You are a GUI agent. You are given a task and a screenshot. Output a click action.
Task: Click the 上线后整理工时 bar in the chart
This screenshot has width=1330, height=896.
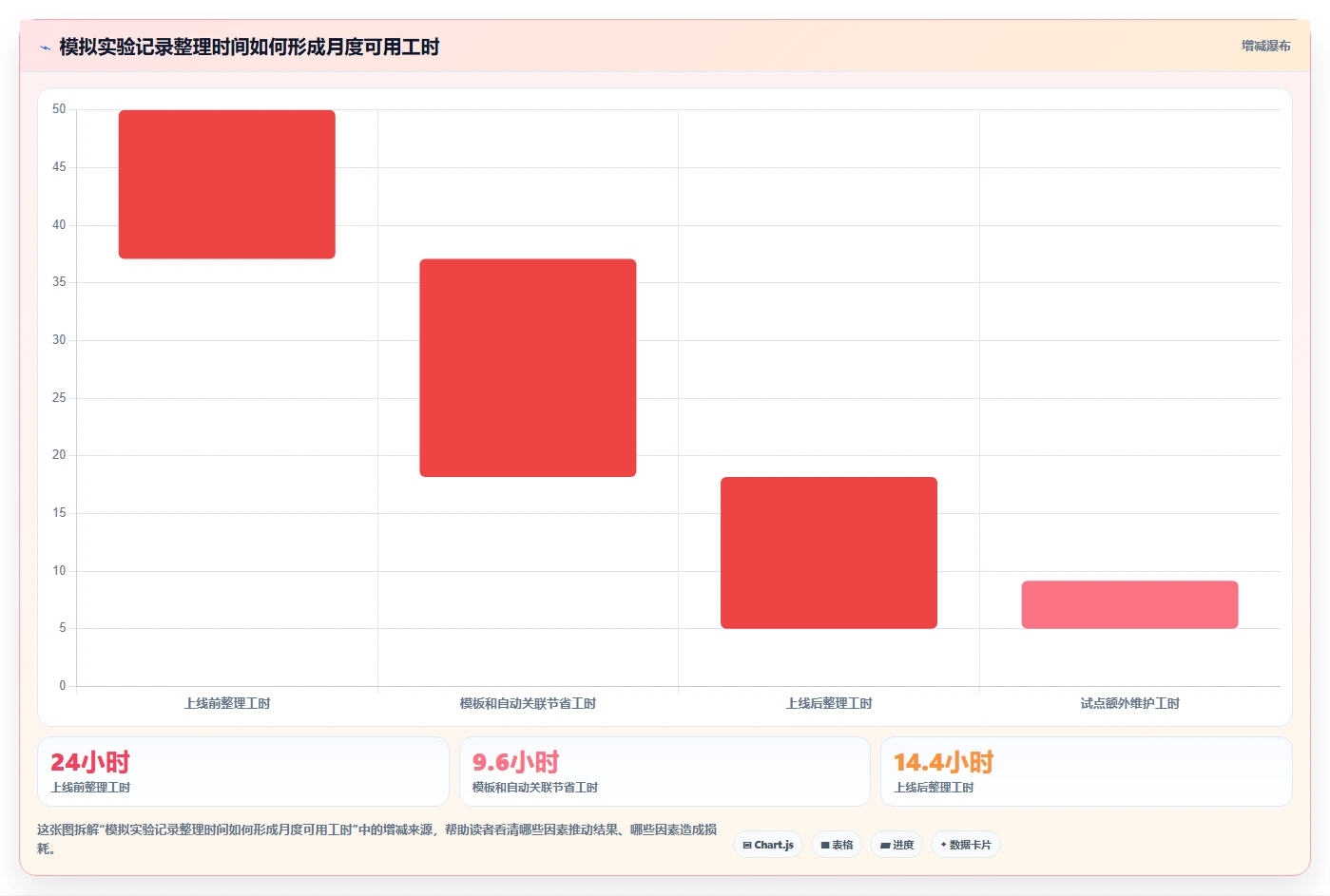point(829,553)
